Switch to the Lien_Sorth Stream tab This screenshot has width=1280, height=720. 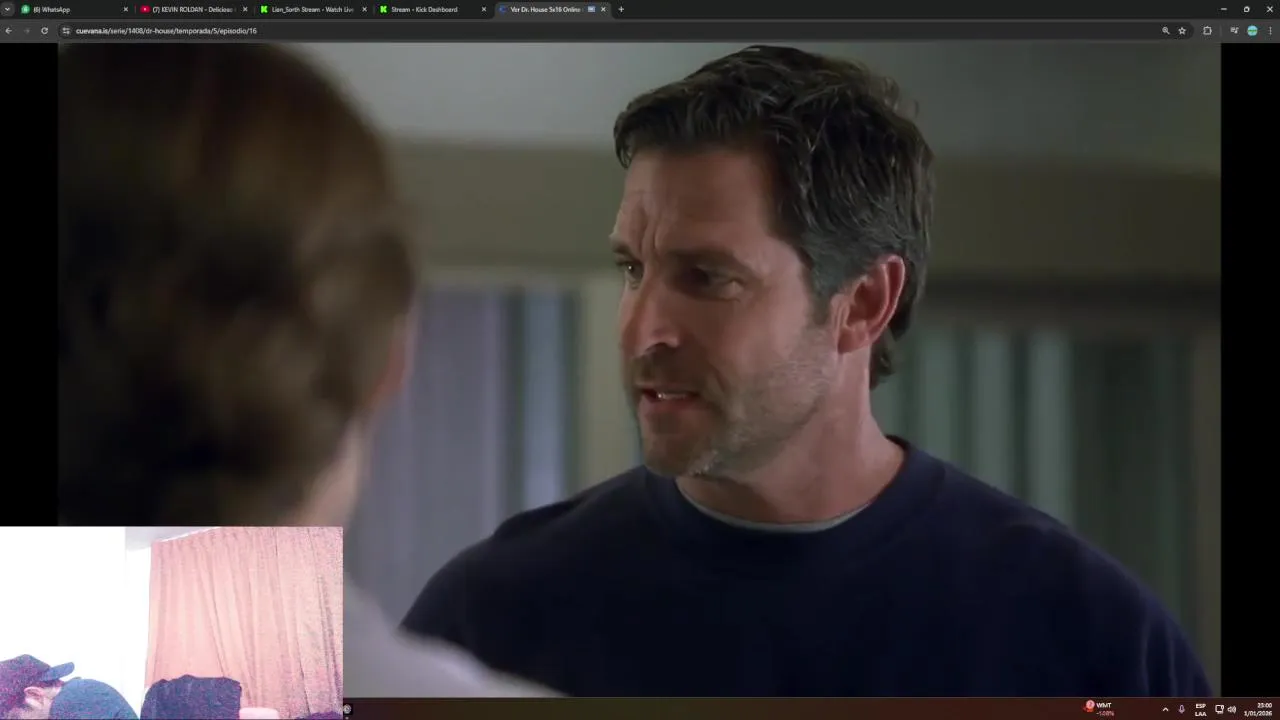click(x=312, y=9)
